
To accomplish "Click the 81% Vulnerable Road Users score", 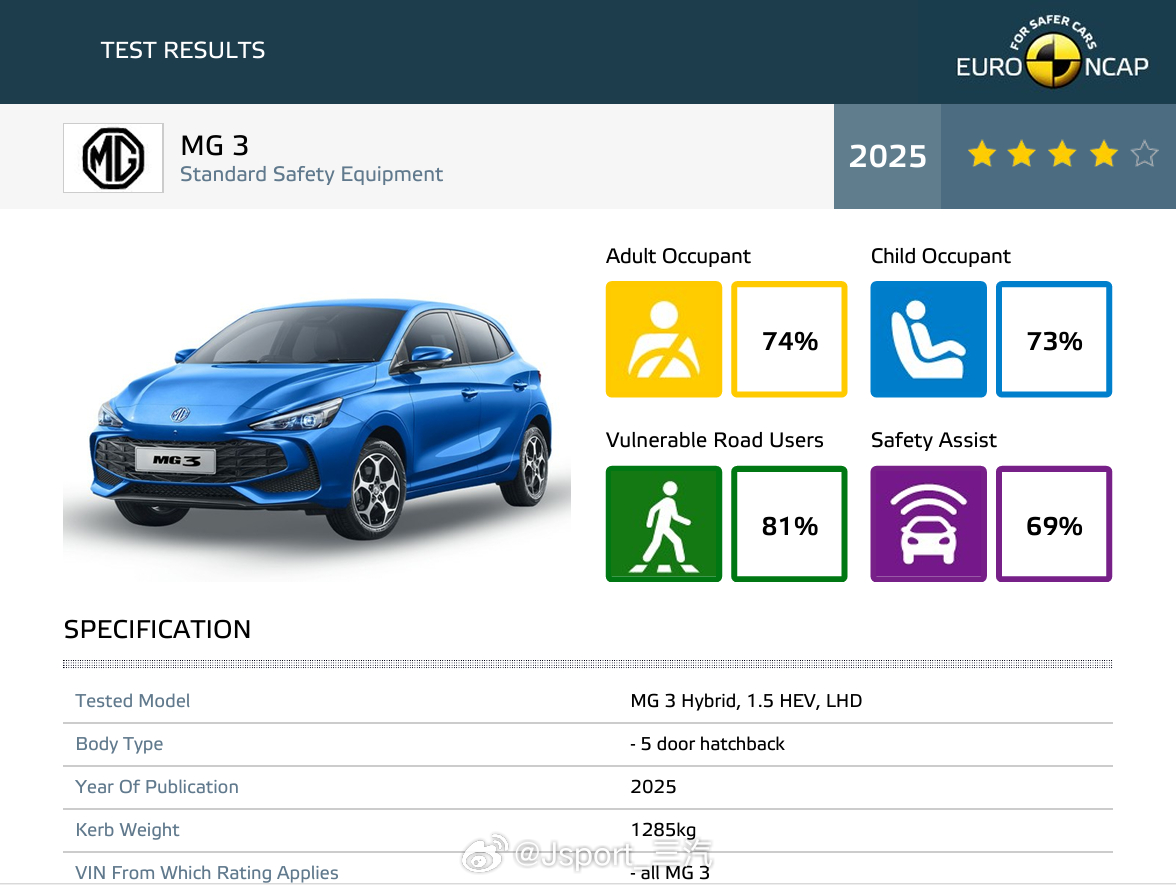I will [789, 524].
